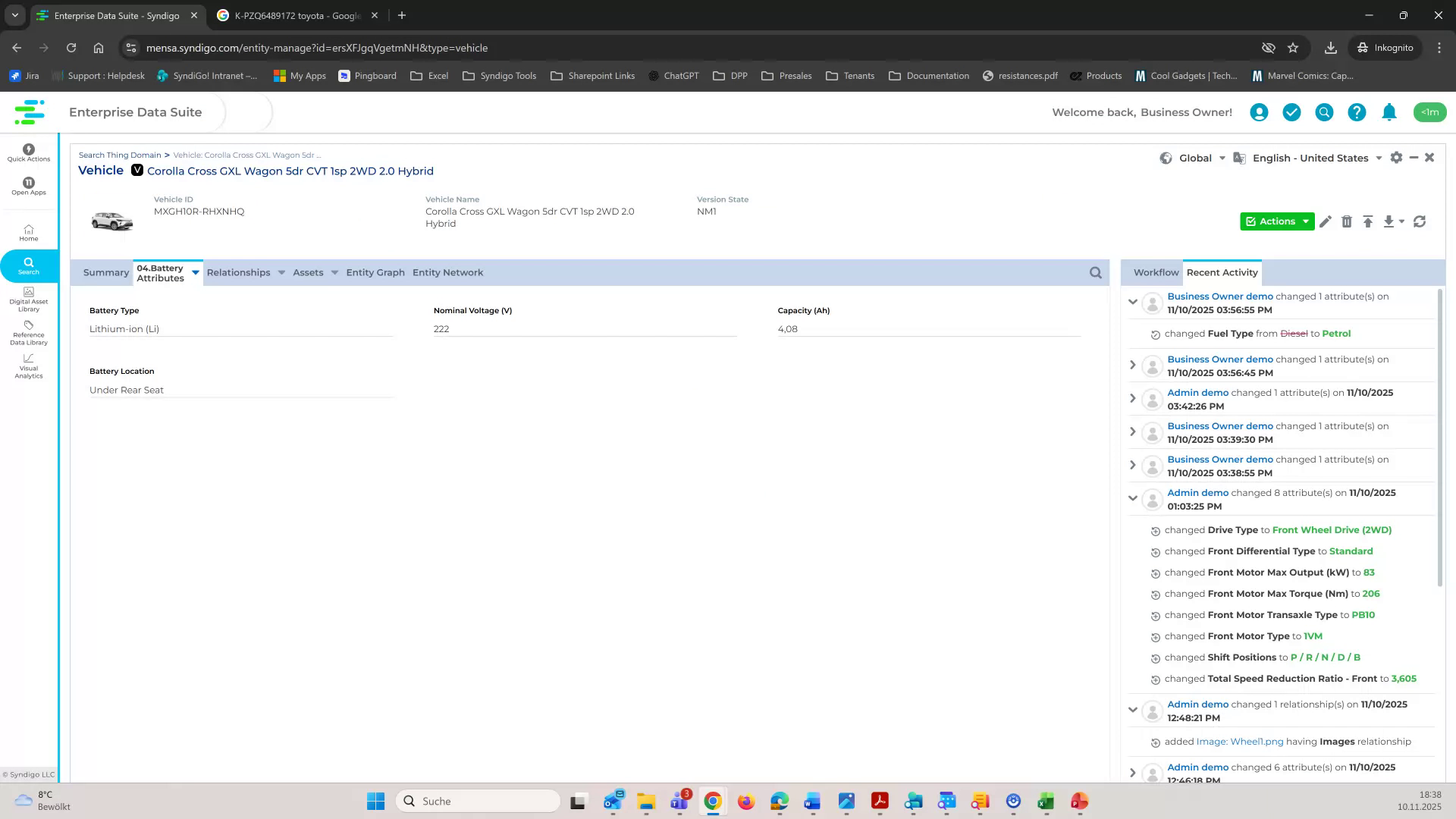Click the export download icon
This screenshot has height=819, width=1456.
[x=1389, y=221]
